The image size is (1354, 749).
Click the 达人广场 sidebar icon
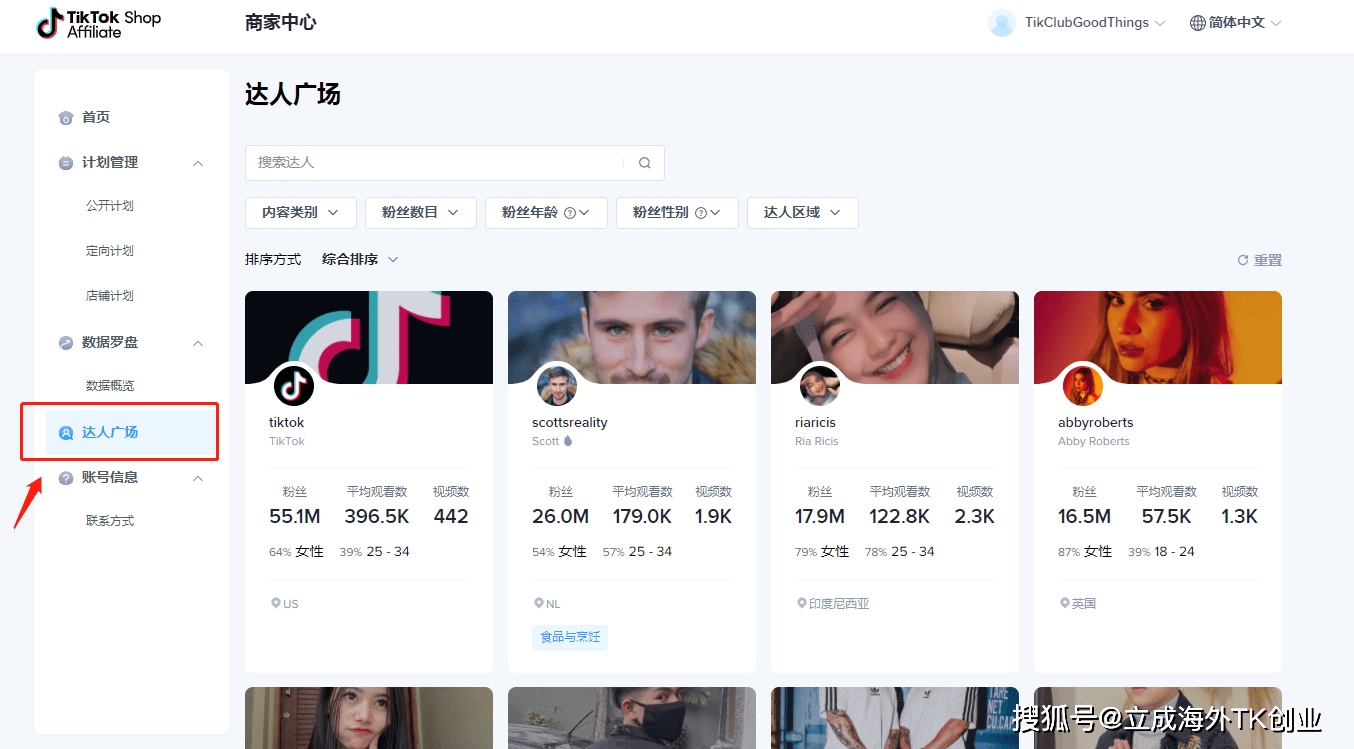click(x=66, y=433)
